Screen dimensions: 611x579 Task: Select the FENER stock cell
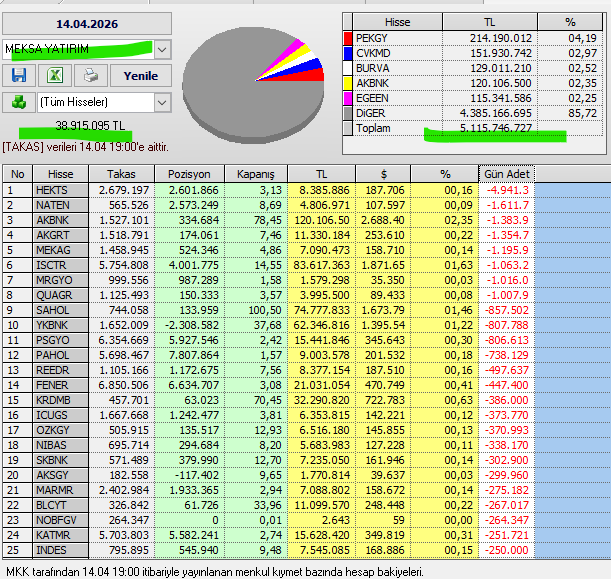coord(60,385)
